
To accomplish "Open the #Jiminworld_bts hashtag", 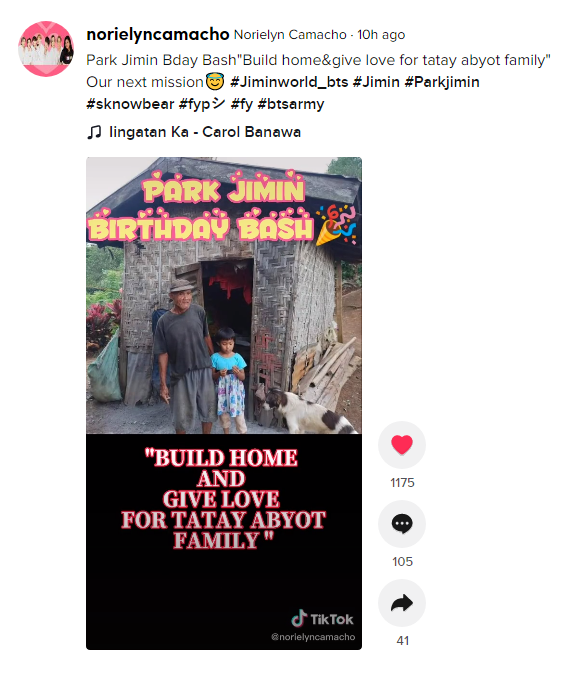I will click(289, 82).
